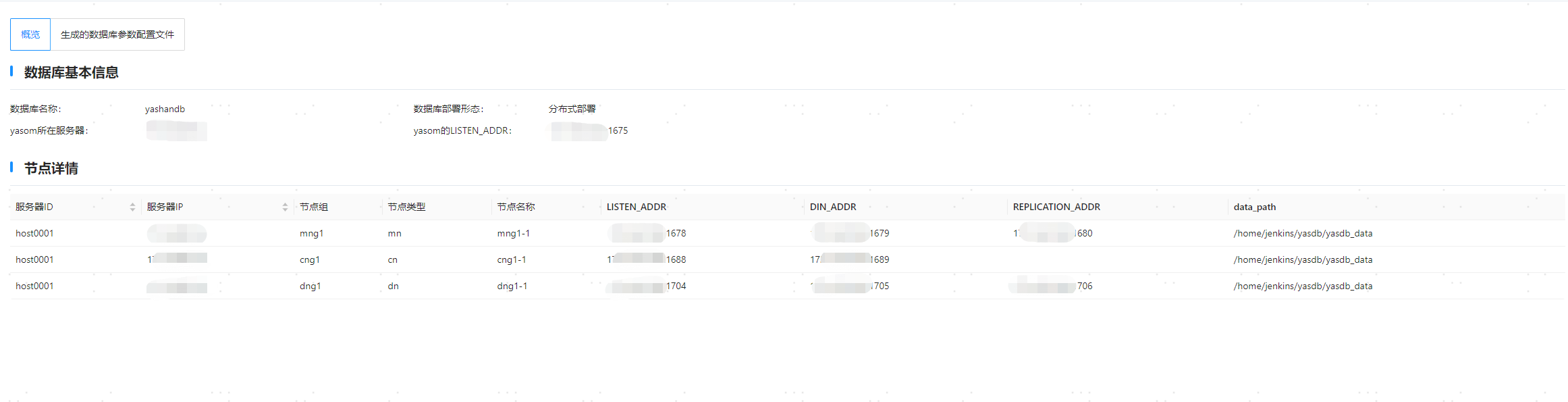
Task: Click the dng1 node group cell
Action: (x=310, y=286)
